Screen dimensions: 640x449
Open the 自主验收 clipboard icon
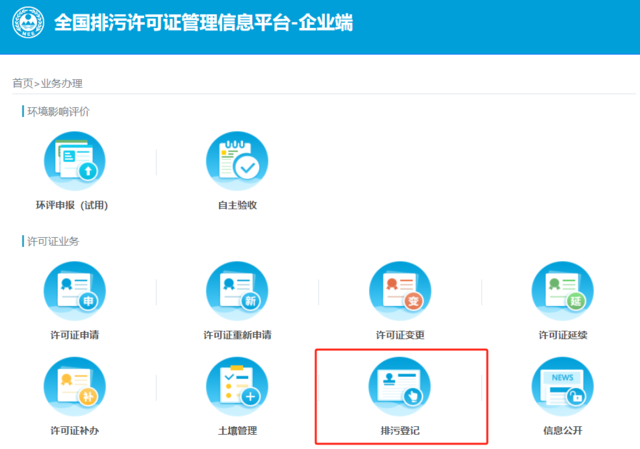tap(237, 162)
